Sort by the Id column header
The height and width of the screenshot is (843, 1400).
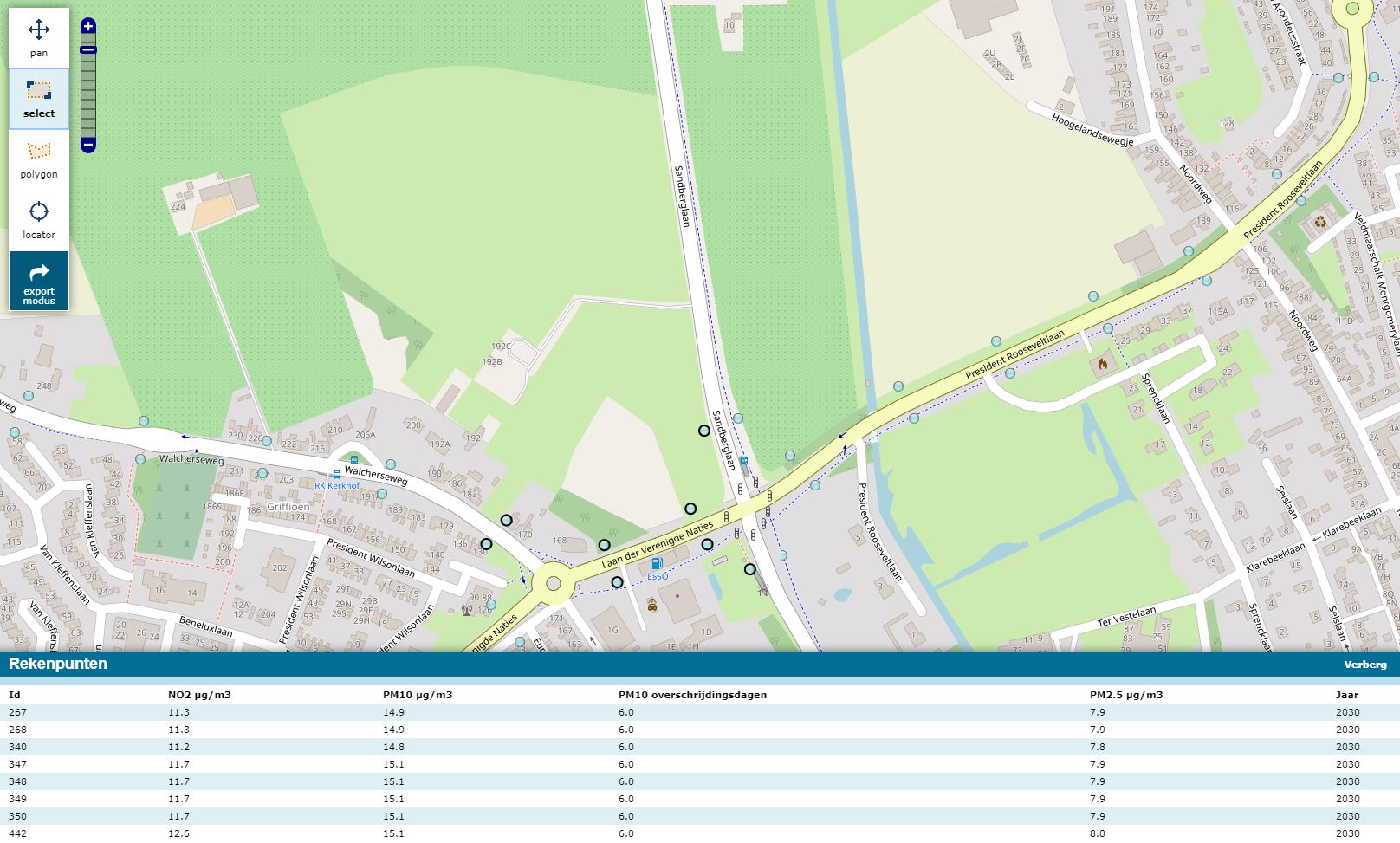coord(13,695)
